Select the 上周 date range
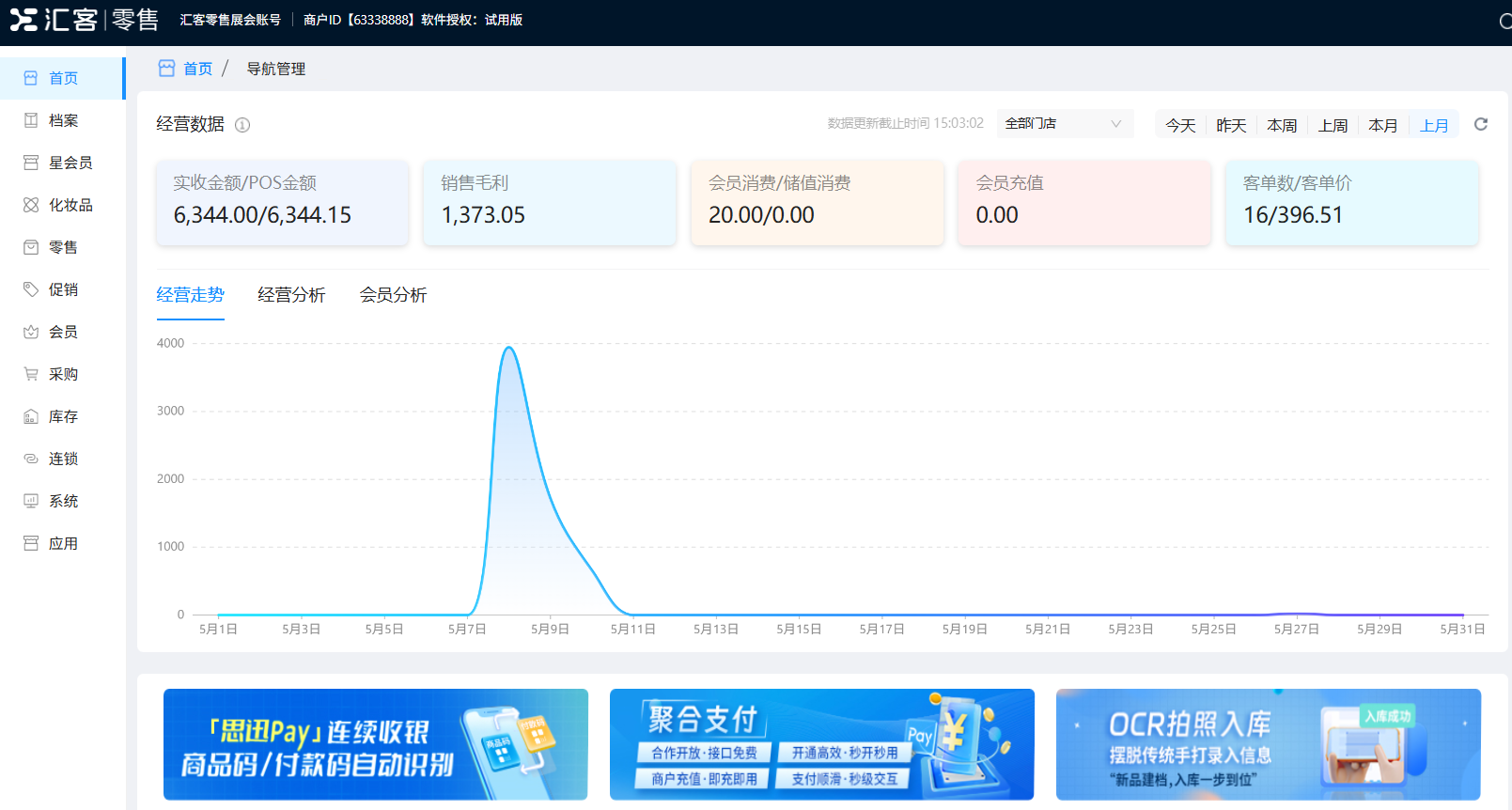1512x810 pixels. click(x=1333, y=125)
